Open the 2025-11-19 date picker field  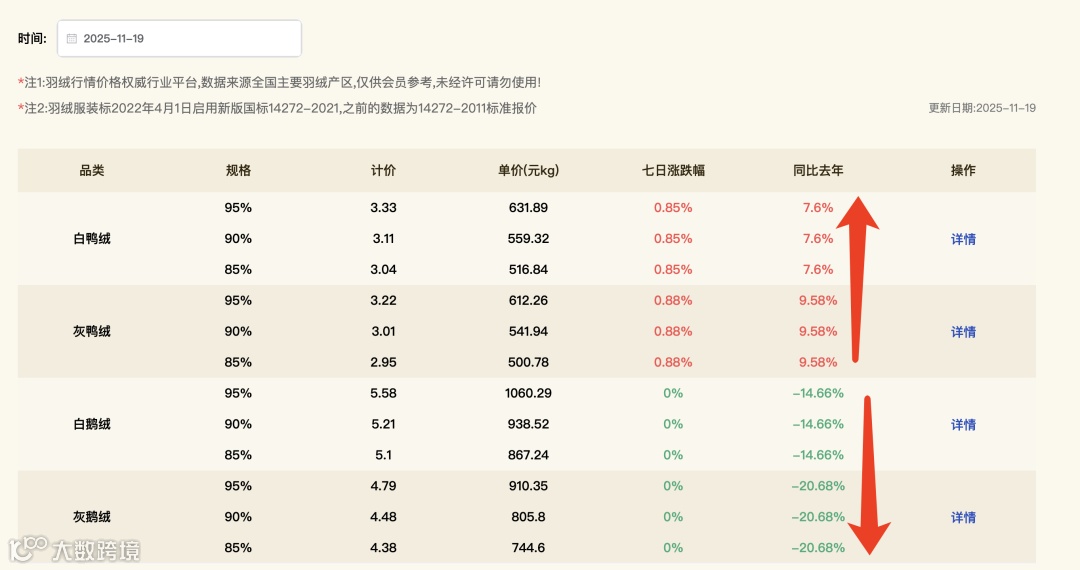point(179,39)
